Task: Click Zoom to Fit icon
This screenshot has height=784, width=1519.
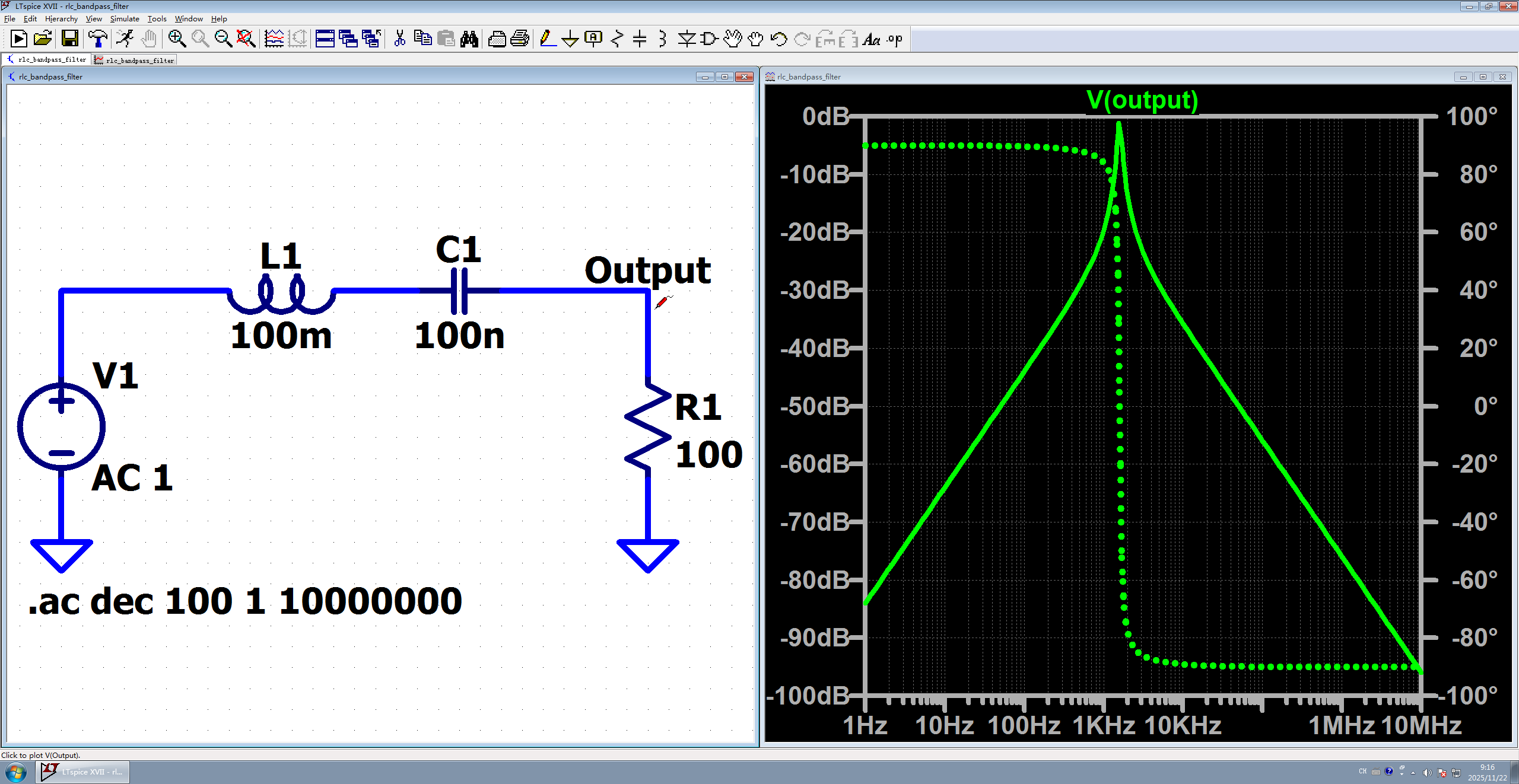Action: tap(246, 39)
